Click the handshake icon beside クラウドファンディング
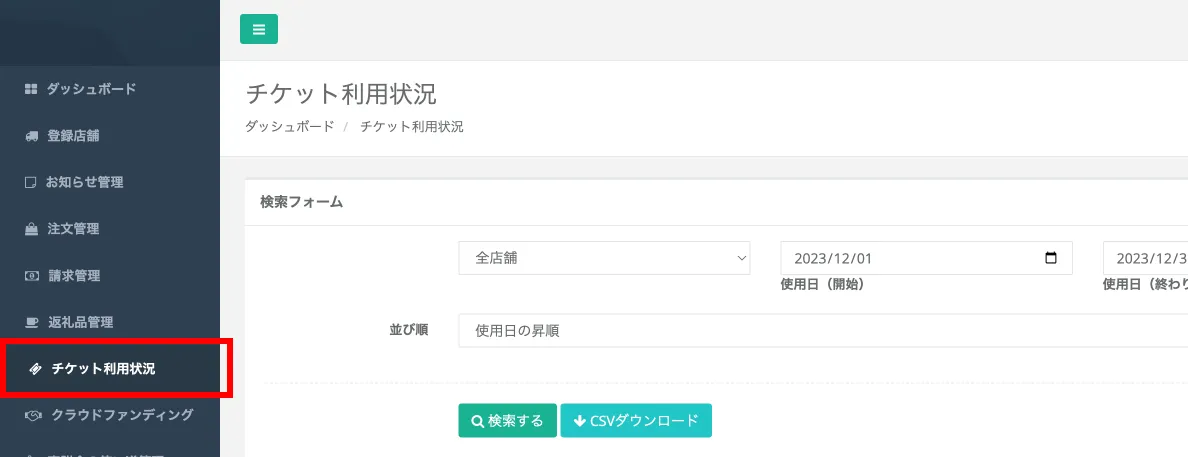The width and height of the screenshot is (1188, 457). [33, 415]
